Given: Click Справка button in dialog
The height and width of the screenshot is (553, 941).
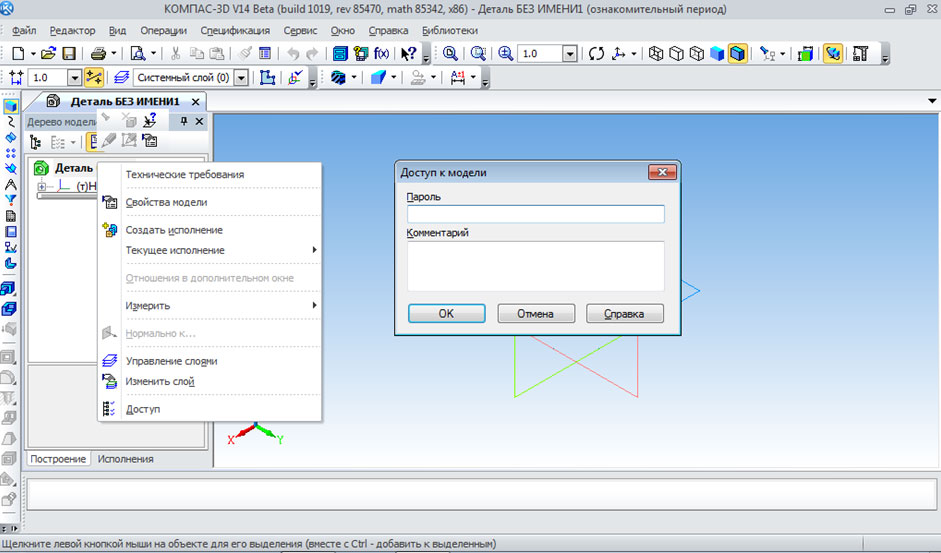Looking at the screenshot, I should tap(625, 313).
